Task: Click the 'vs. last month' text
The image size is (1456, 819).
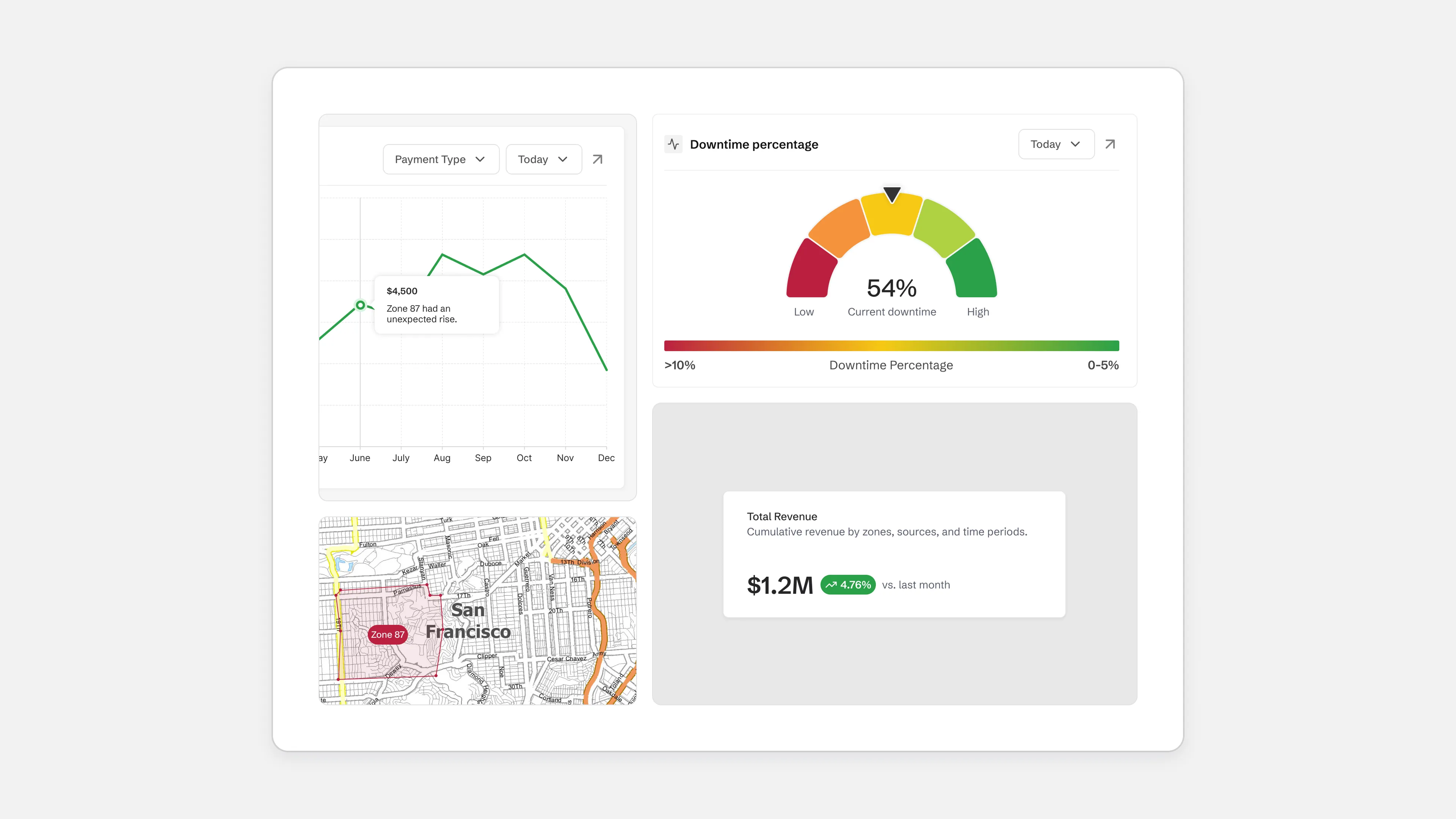Action: point(916,585)
